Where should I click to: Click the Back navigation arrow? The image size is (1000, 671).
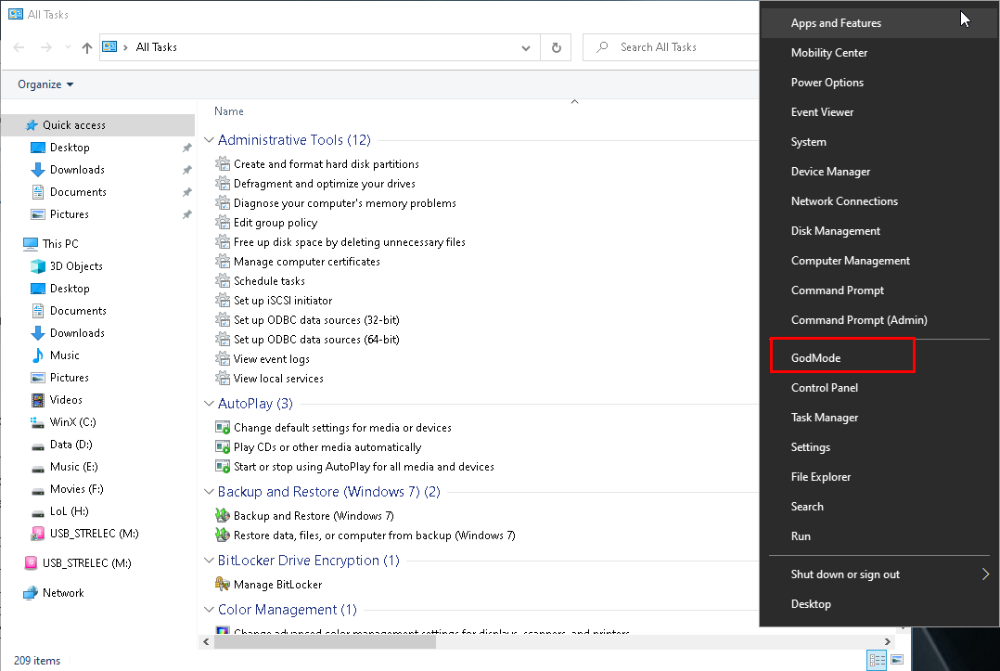click(19, 47)
